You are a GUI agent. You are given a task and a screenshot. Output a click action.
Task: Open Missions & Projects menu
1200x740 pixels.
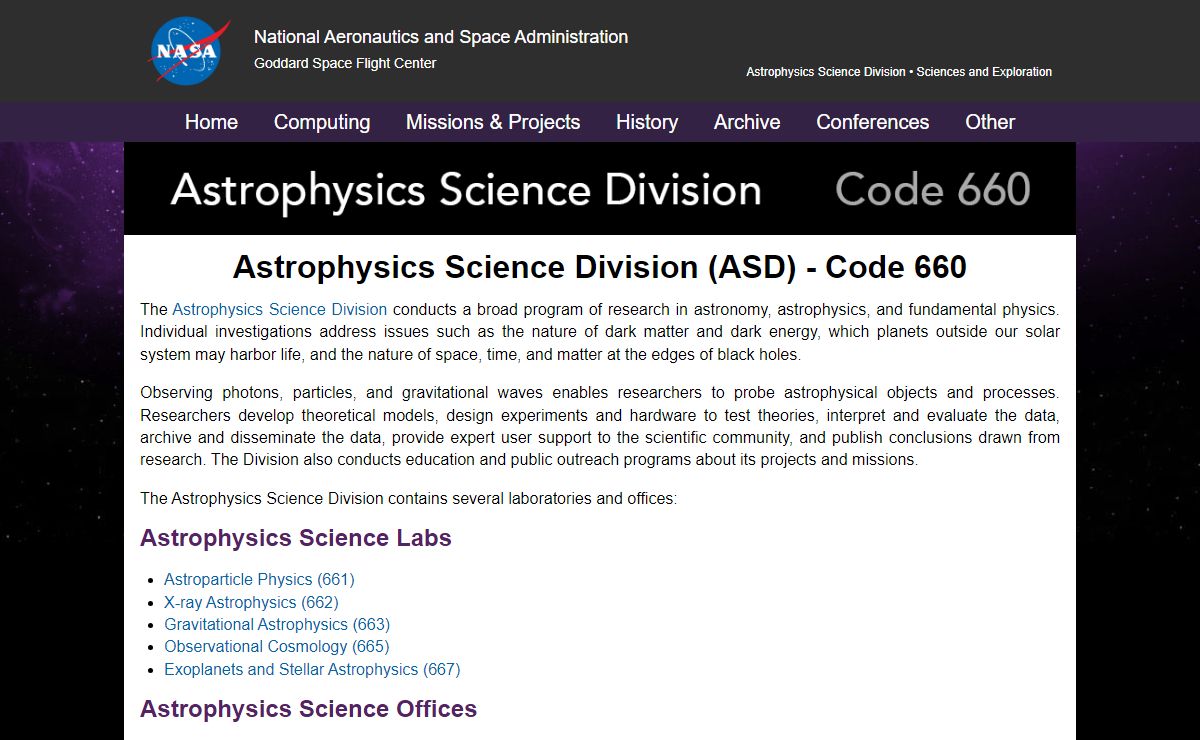(493, 122)
